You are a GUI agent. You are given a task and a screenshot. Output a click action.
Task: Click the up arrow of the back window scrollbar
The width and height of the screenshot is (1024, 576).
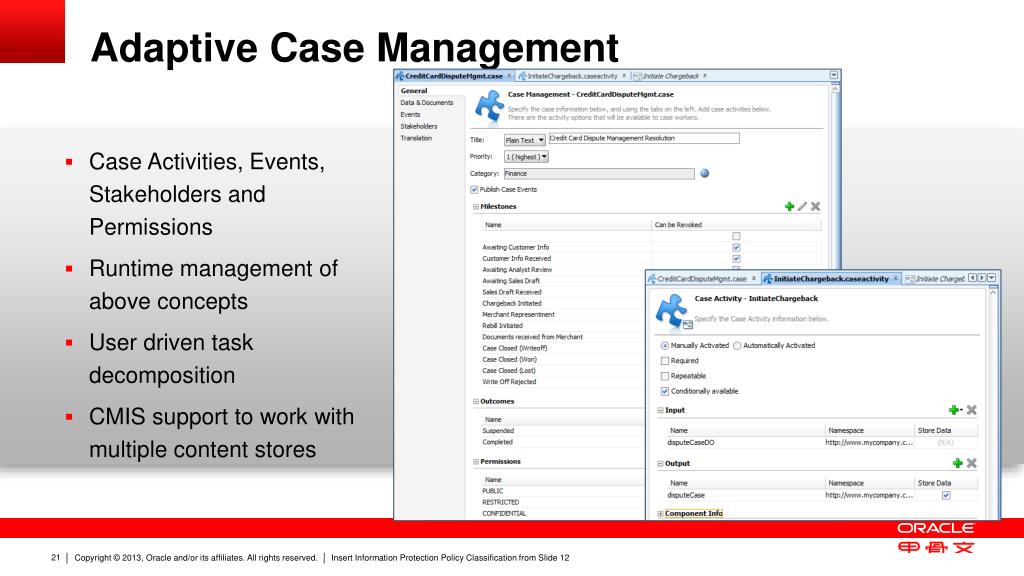[x=835, y=89]
